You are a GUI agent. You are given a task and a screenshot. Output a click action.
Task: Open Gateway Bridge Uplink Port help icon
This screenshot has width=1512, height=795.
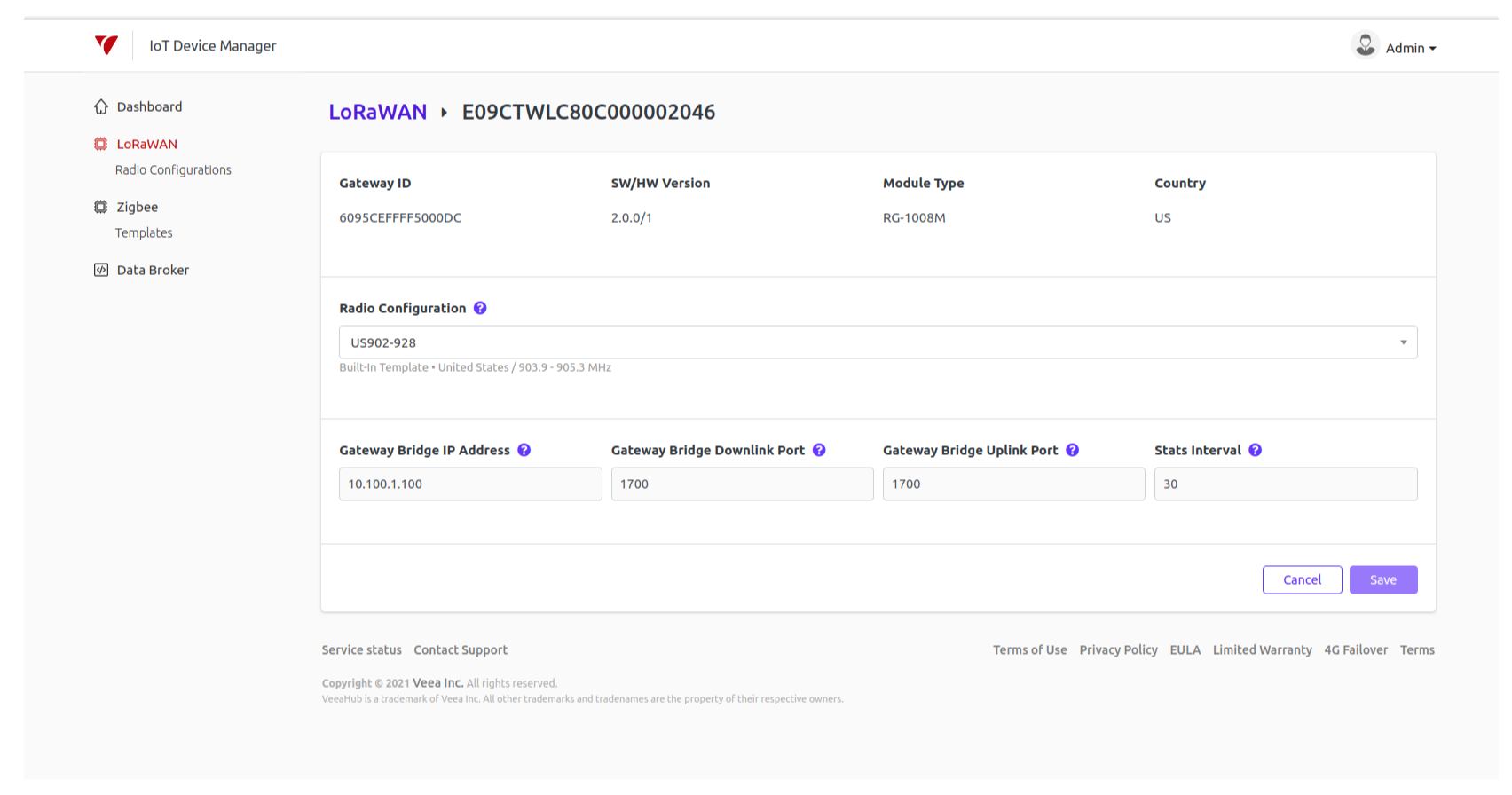[1073, 450]
